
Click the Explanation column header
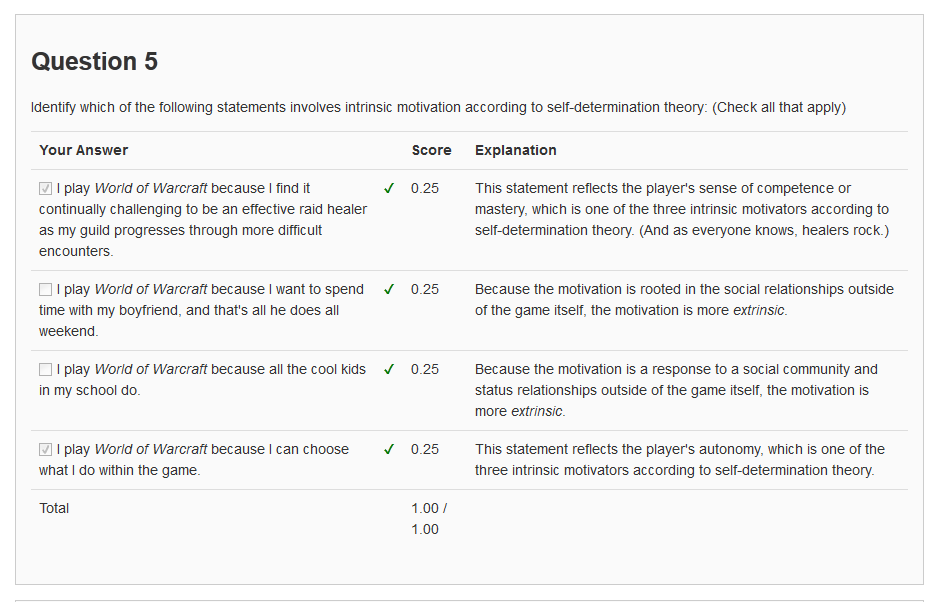point(515,150)
